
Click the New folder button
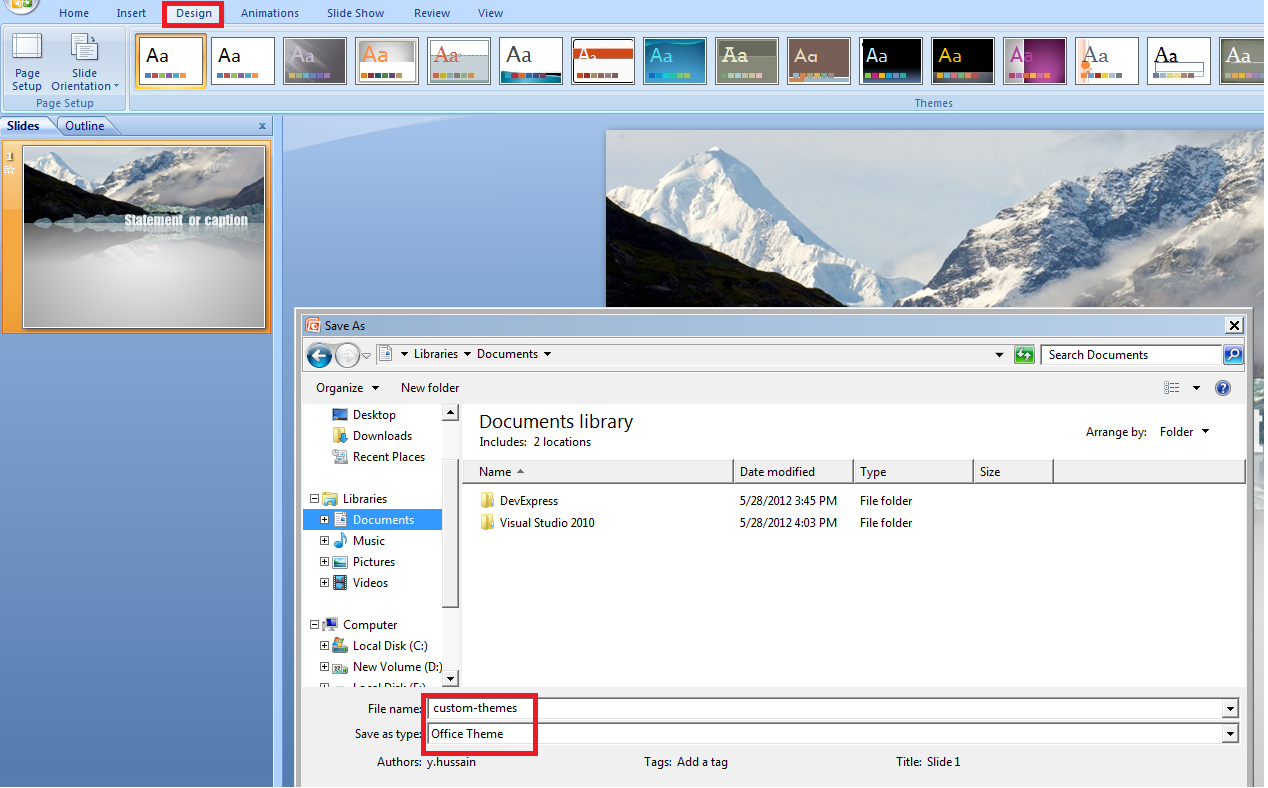tap(429, 388)
